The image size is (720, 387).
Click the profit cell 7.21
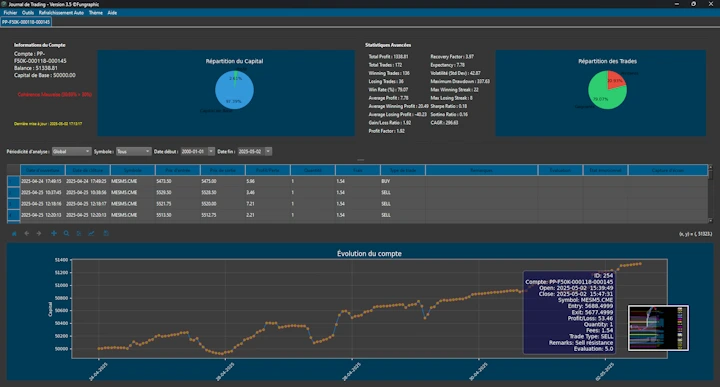coord(268,204)
